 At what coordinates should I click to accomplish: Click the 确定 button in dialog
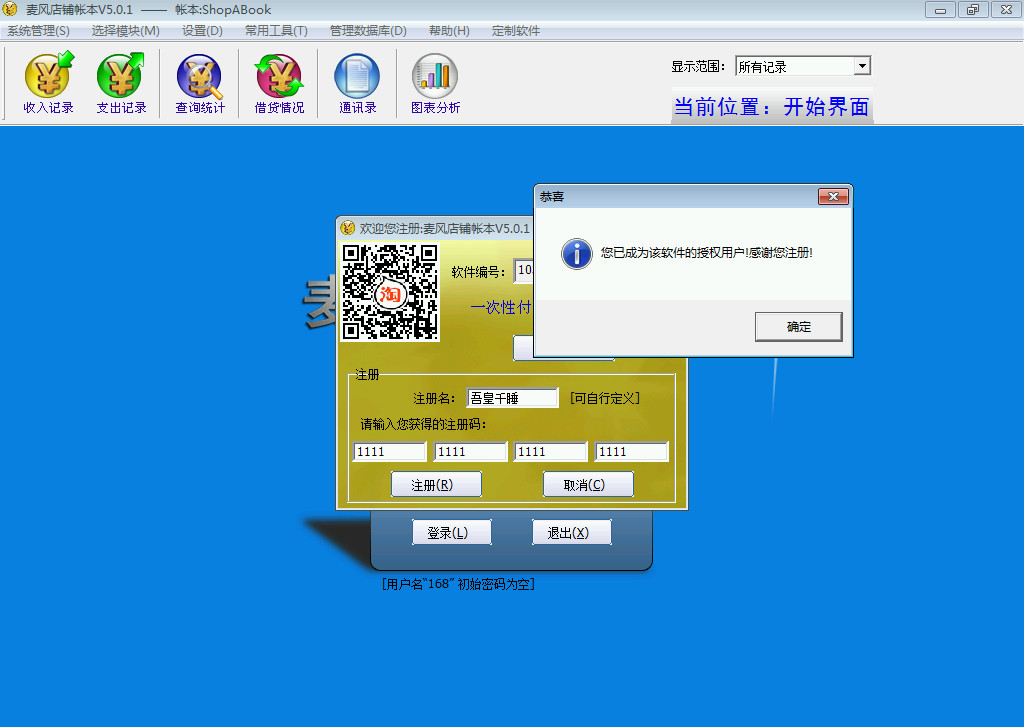798,327
